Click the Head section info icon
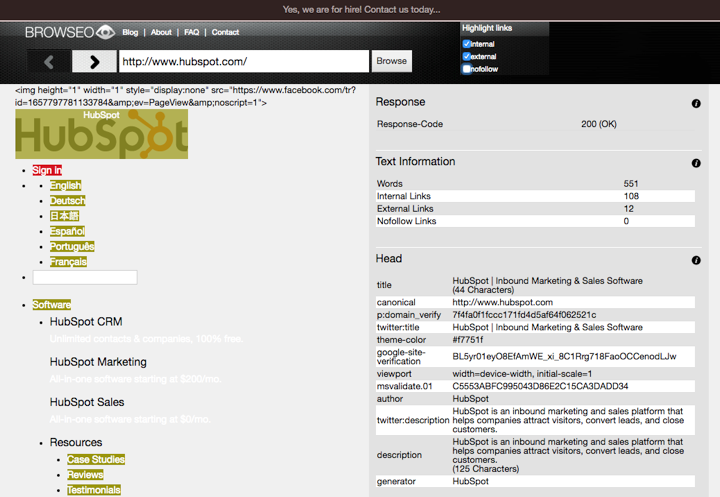 coord(696,260)
